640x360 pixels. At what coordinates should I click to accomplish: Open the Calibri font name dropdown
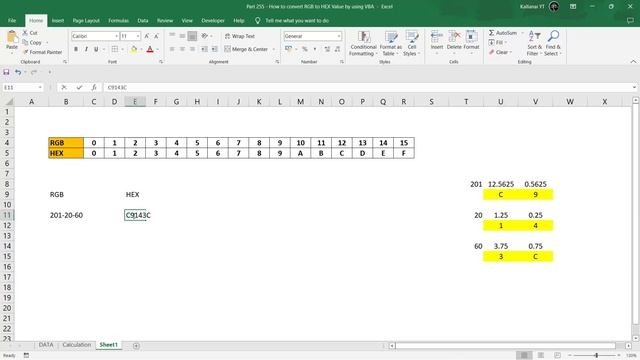116,36
